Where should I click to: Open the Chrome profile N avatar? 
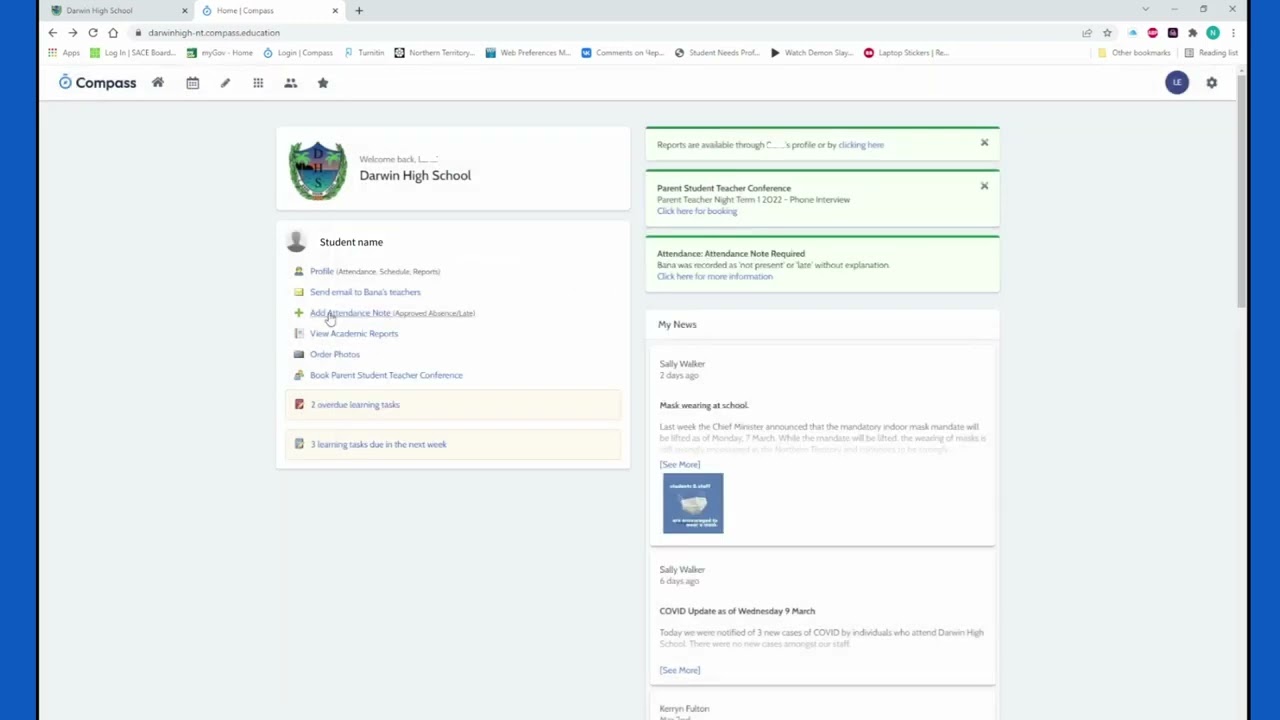1213,32
